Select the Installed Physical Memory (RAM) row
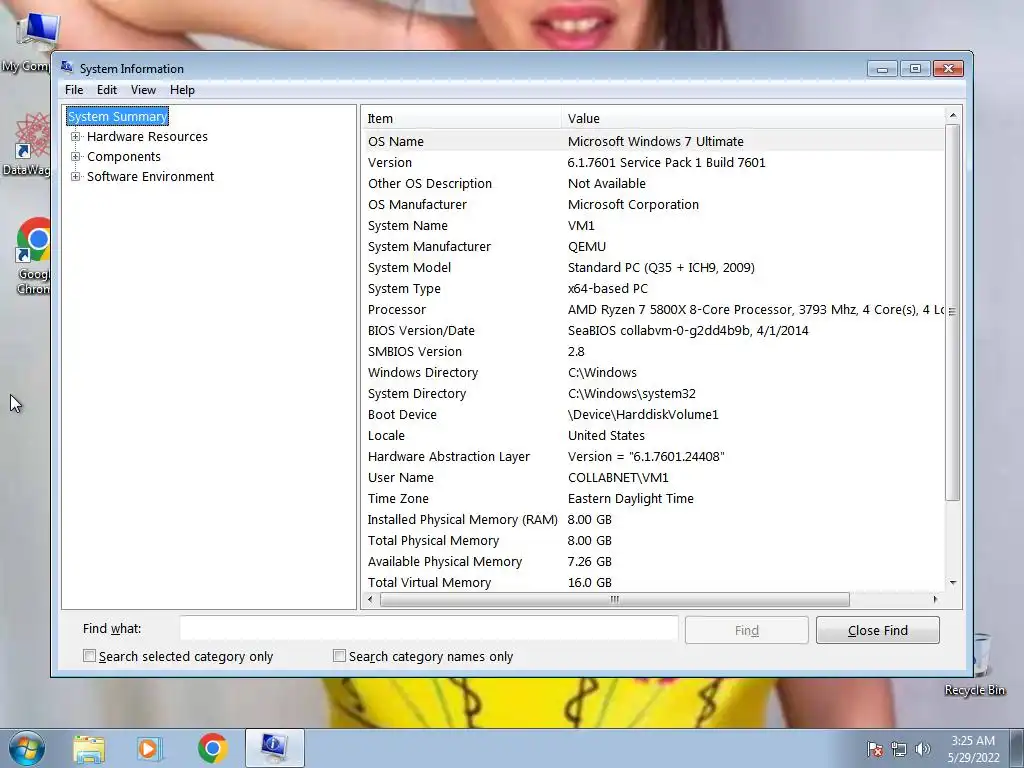Image resolution: width=1024 pixels, height=768 pixels. pyautogui.click(x=653, y=519)
